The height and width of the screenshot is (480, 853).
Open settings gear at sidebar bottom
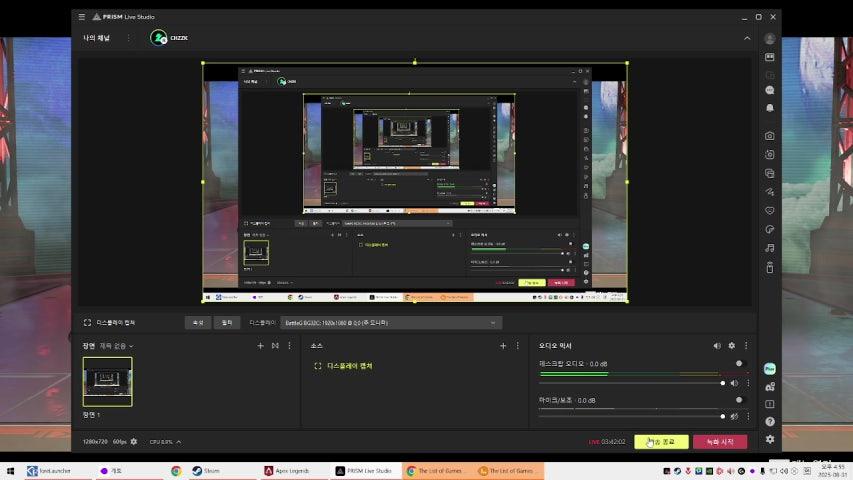[770, 439]
